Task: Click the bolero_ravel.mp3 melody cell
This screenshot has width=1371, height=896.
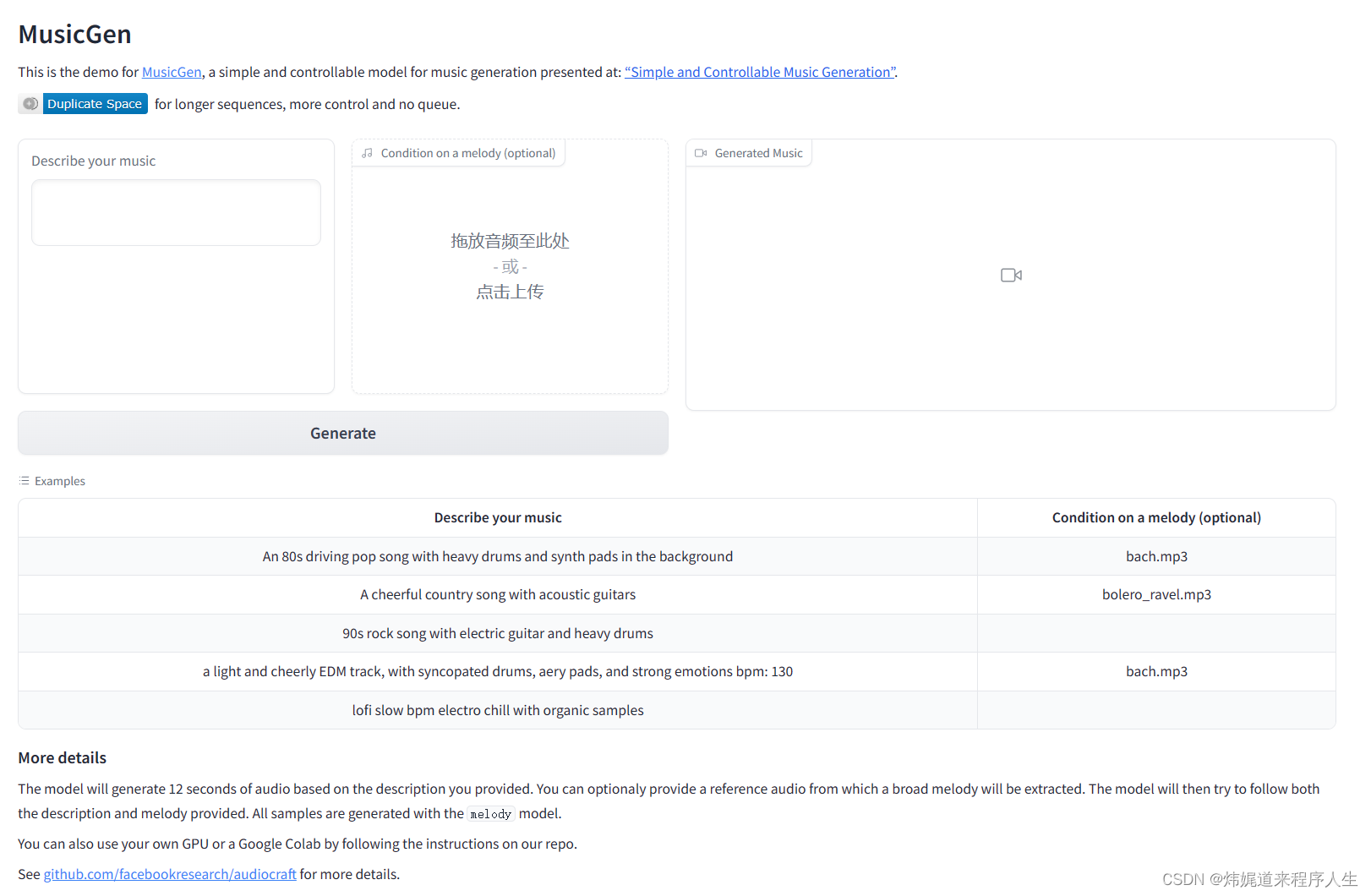Action: 1156,594
